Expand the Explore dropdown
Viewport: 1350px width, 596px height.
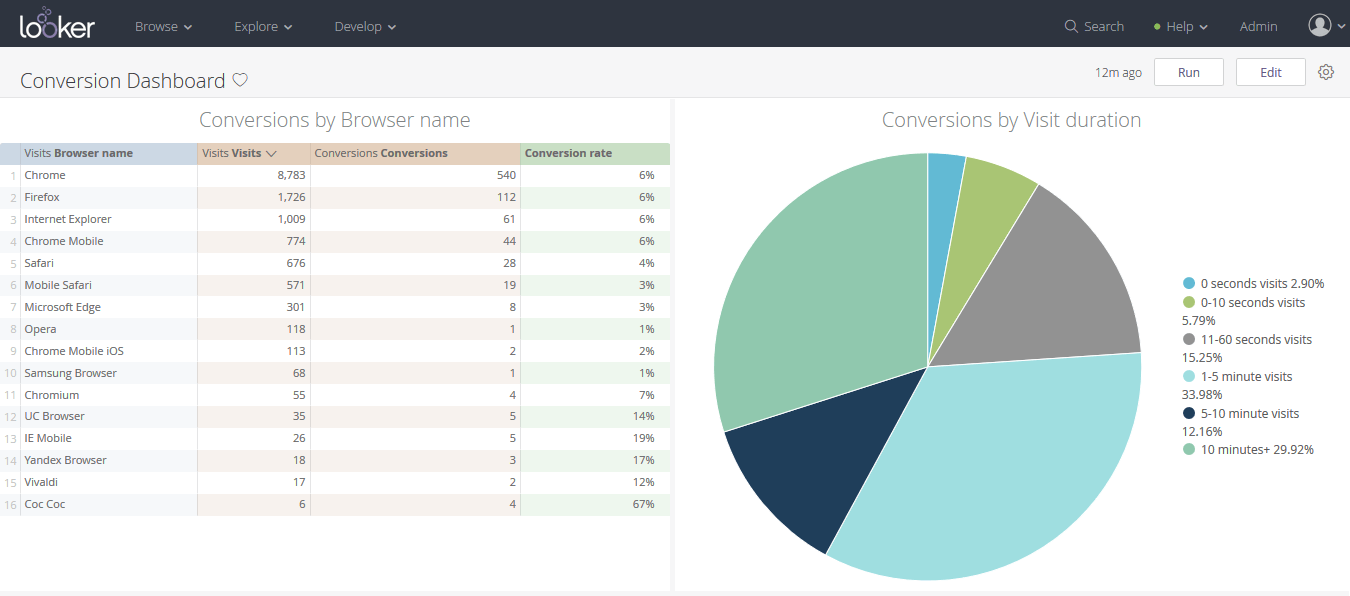[262, 26]
